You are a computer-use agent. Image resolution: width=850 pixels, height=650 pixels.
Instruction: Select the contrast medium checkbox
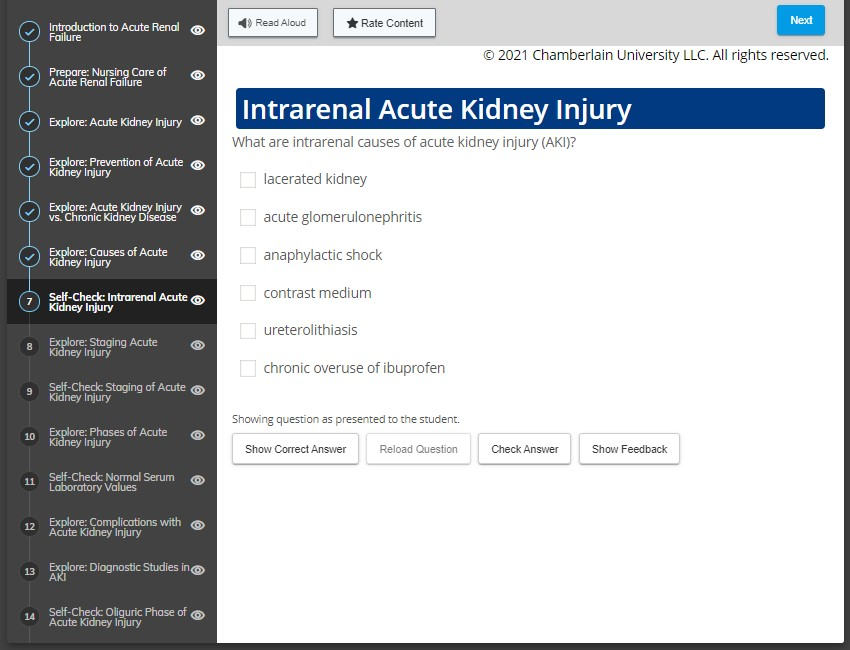click(x=248, y=293)
